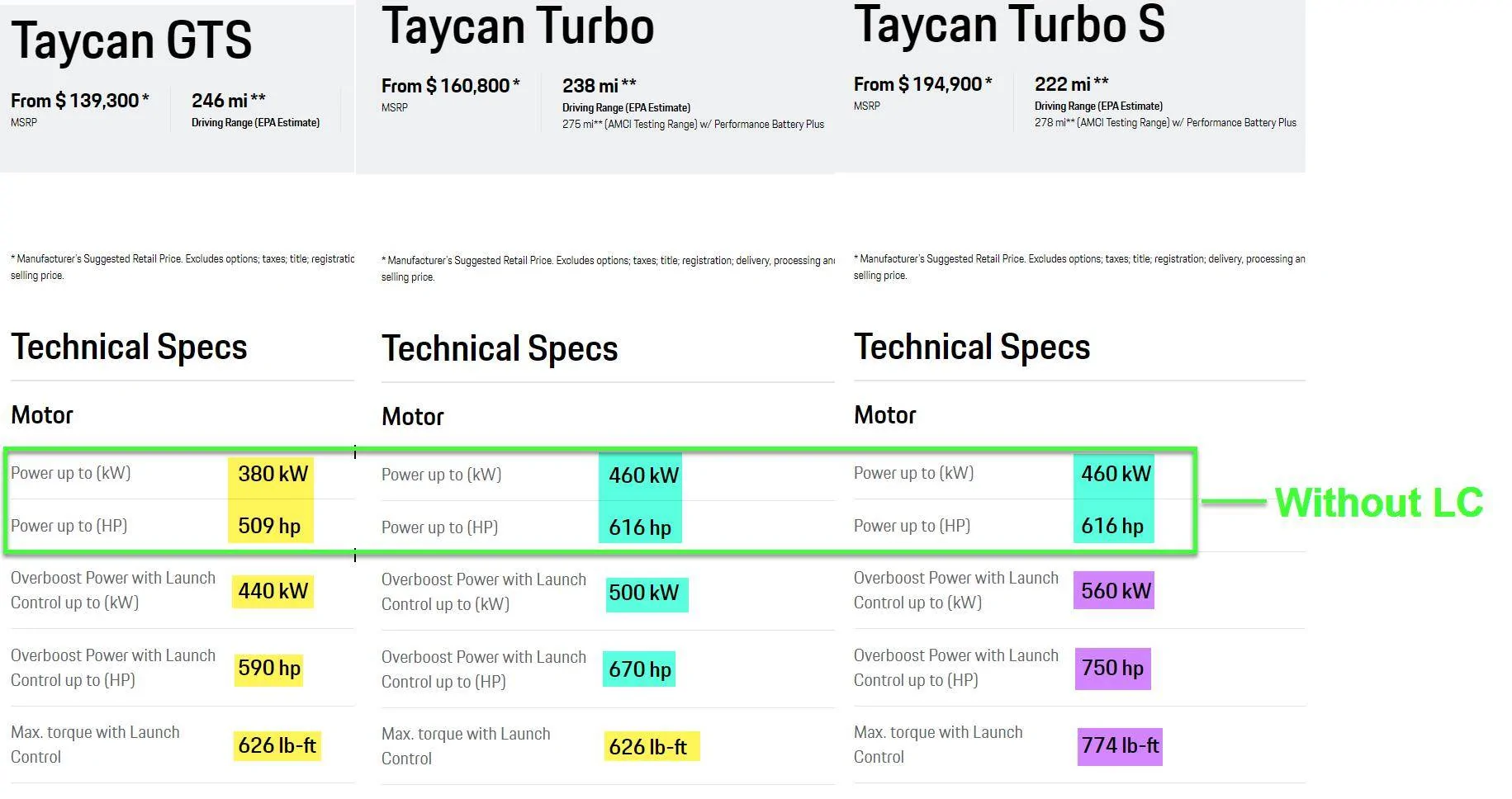Click Technical Specs heading under Taycan Turbo S
Screen dimensions: 1512x799
[972, 347]
